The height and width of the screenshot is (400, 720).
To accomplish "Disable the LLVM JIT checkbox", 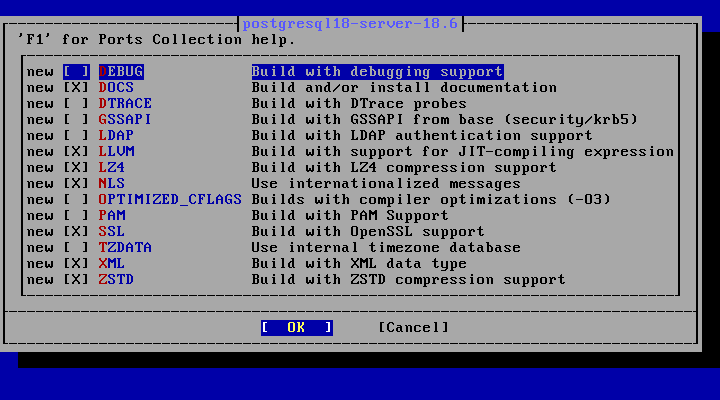I will click(x=76, y=152).
